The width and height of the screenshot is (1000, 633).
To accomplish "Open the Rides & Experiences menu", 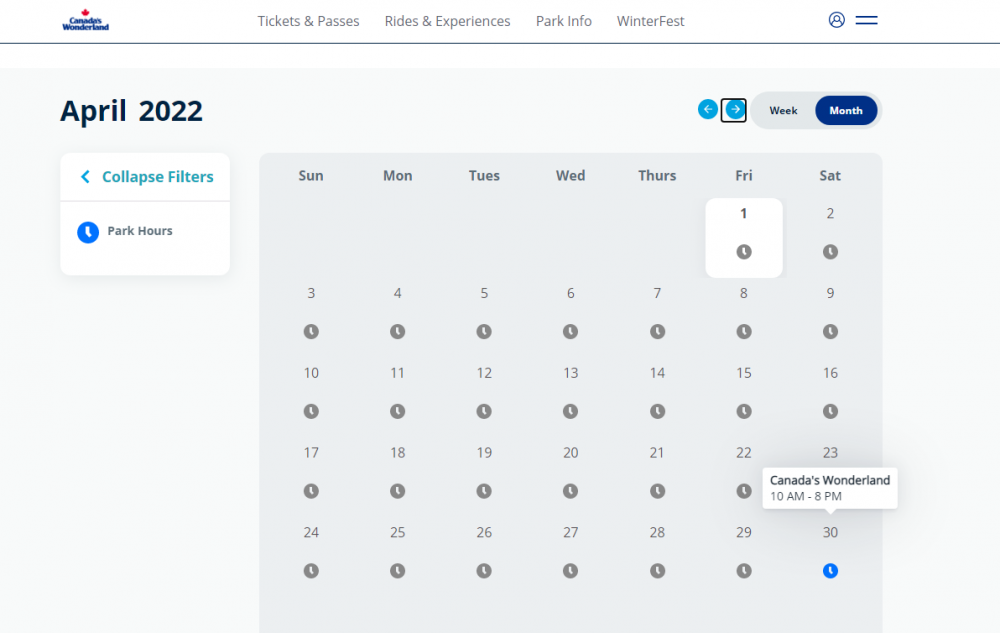I will (447, 21).
